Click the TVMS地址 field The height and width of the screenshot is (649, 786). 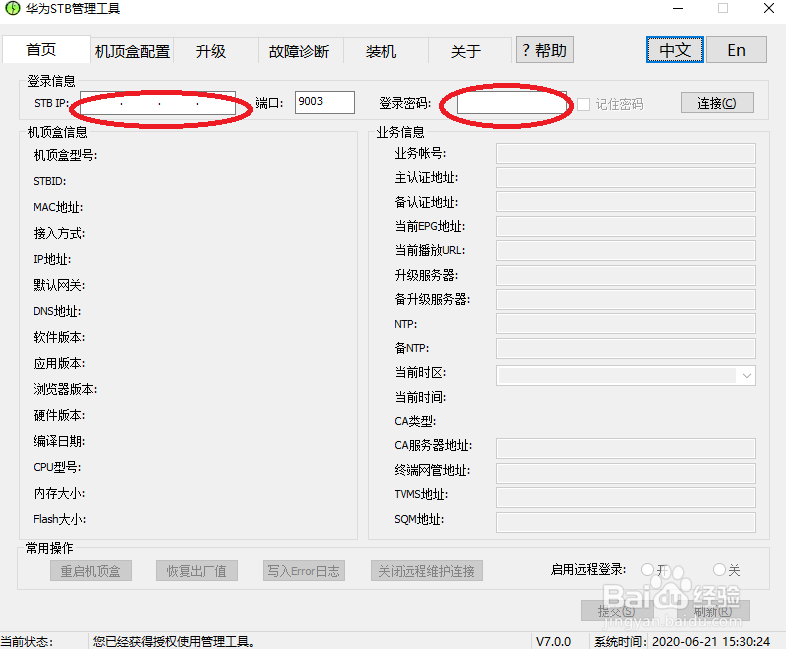[626, 498]
